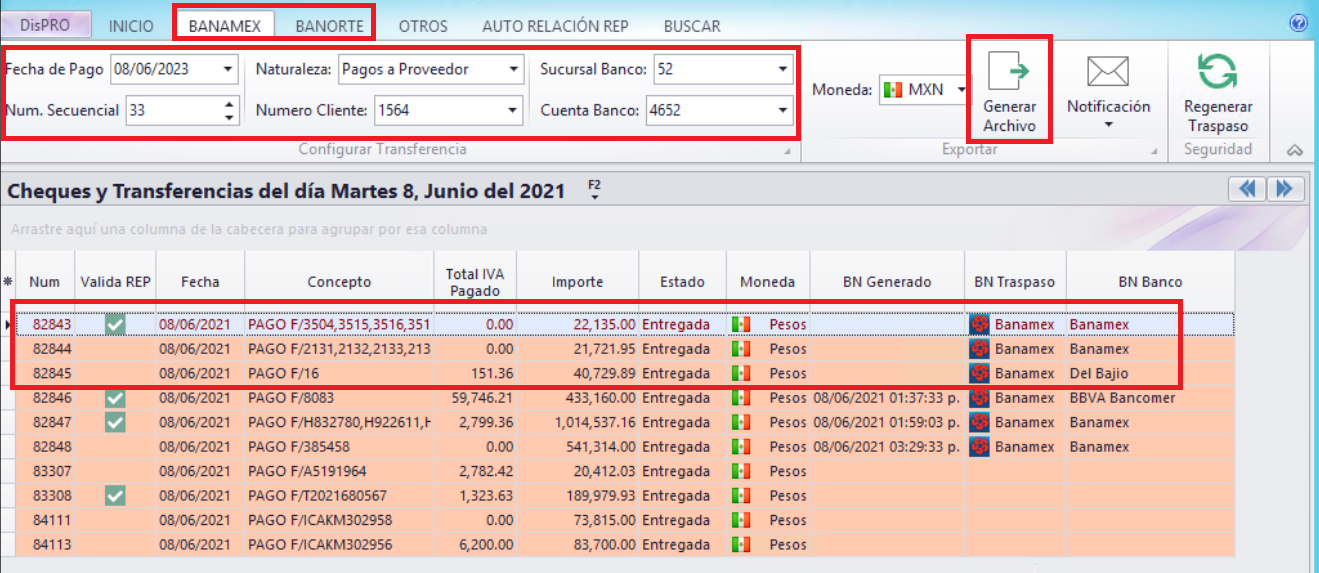1319x573 pixels.
Task: Sort by the Importe column header
Action: (577, 282)
